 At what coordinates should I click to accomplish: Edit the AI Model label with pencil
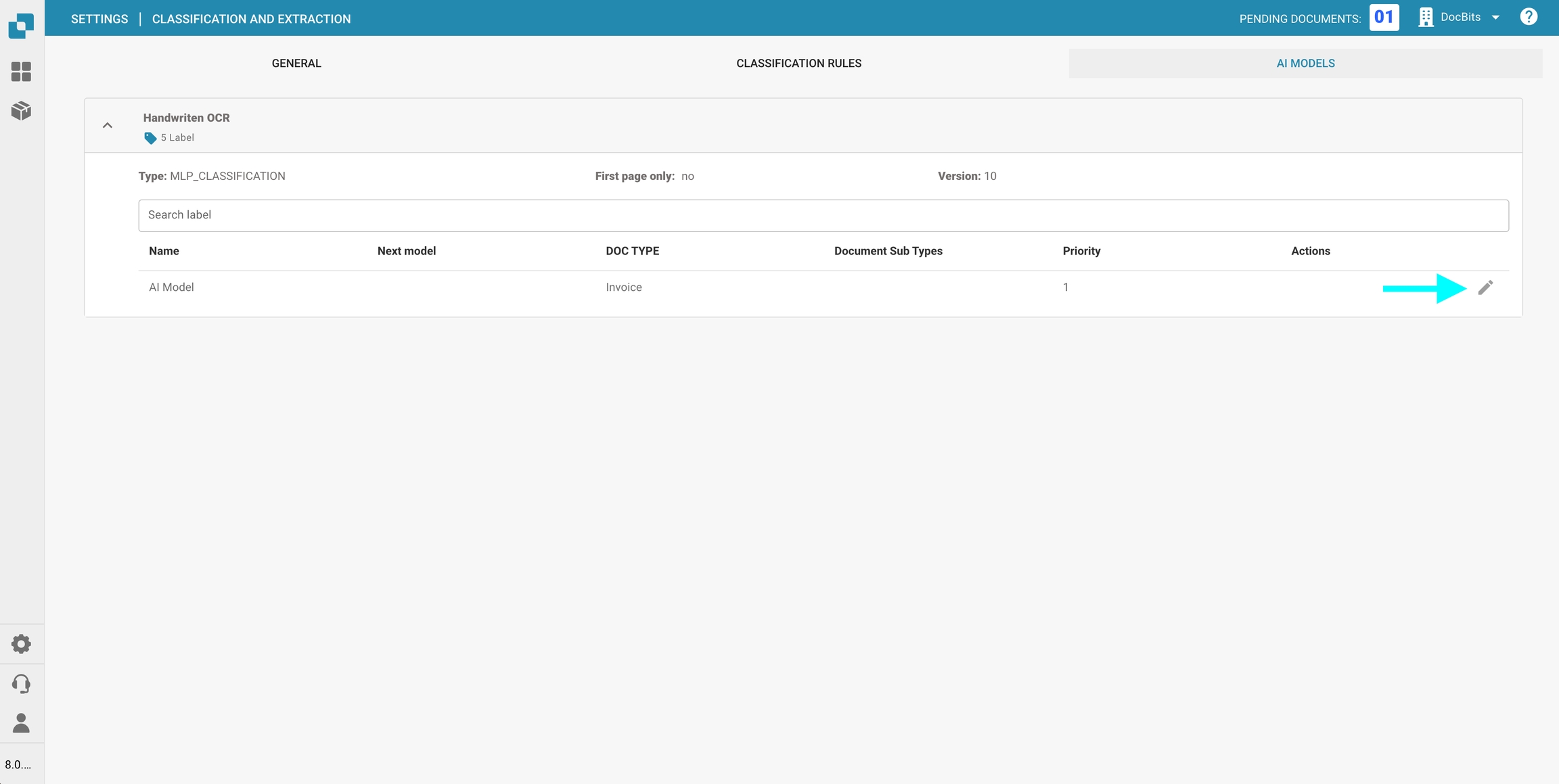pyautogui.click(x=1485, y=287)
